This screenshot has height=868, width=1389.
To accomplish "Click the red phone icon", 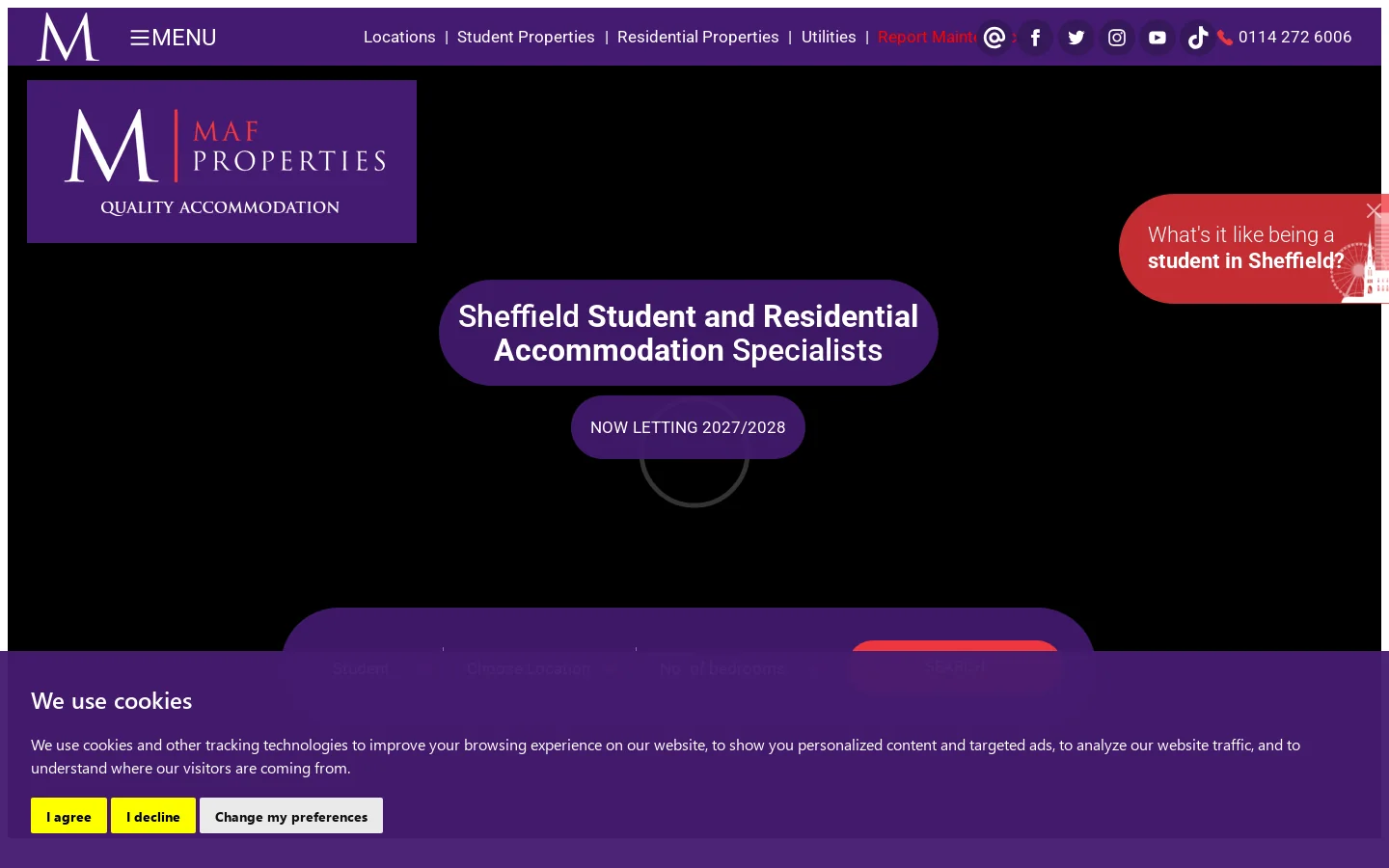I will point(1225,38).
